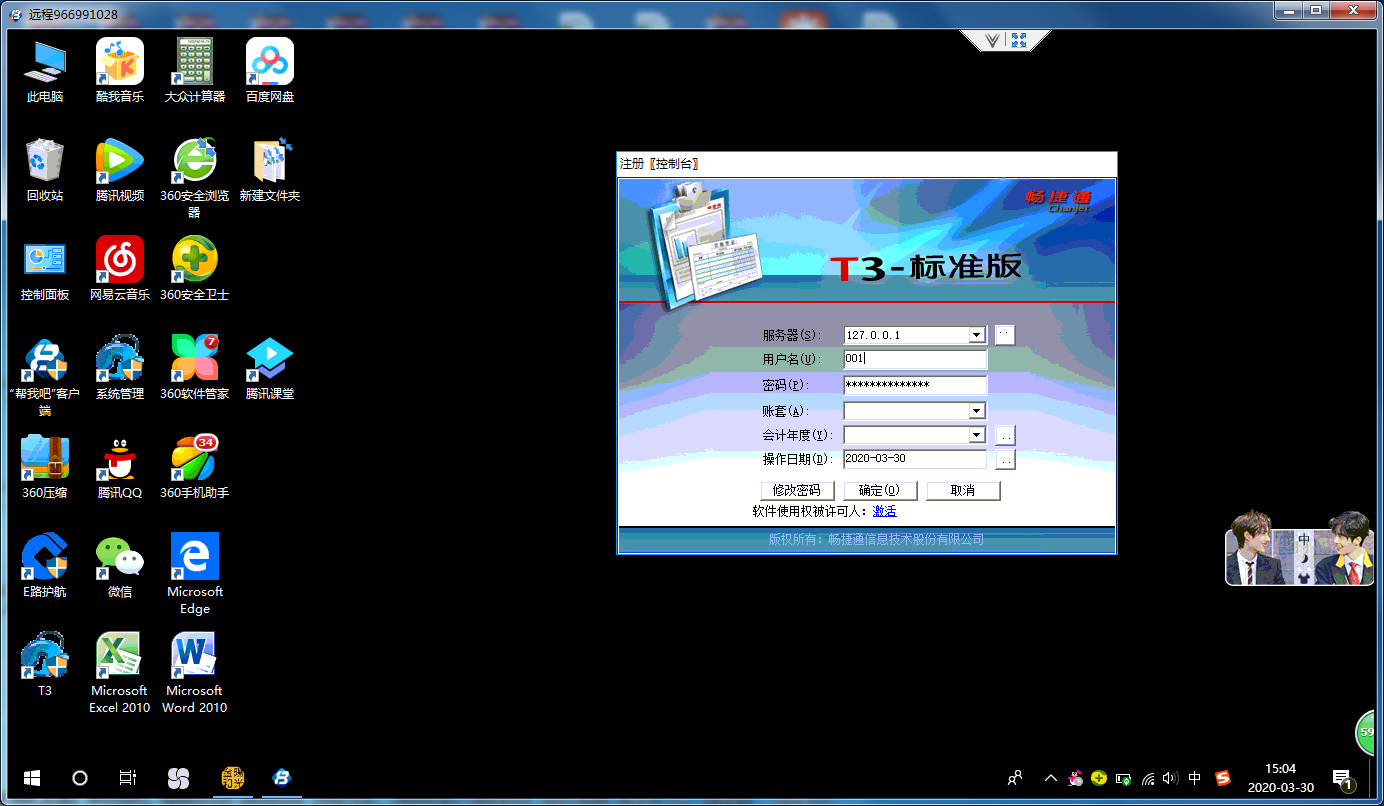Click the 取消 cancel button
The image size is (1384, 806).
click(963, 491)
